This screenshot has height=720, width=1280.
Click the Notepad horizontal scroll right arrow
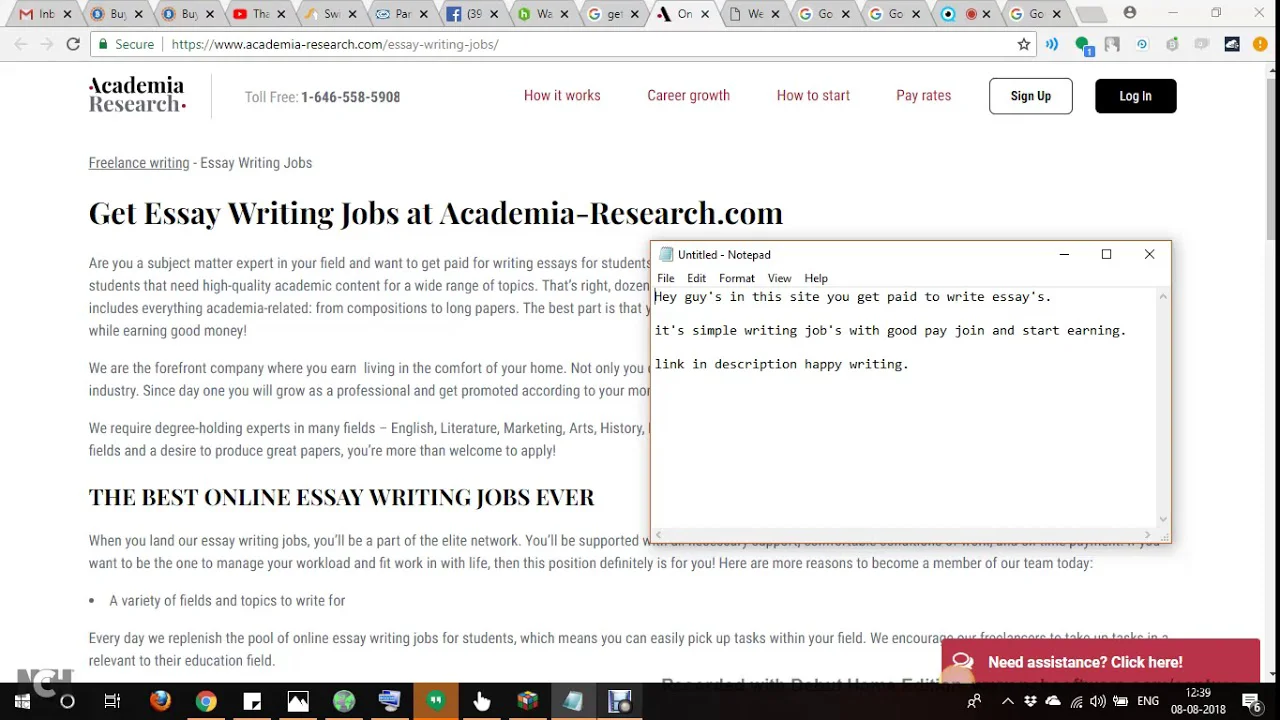(x=1147, y=535)
